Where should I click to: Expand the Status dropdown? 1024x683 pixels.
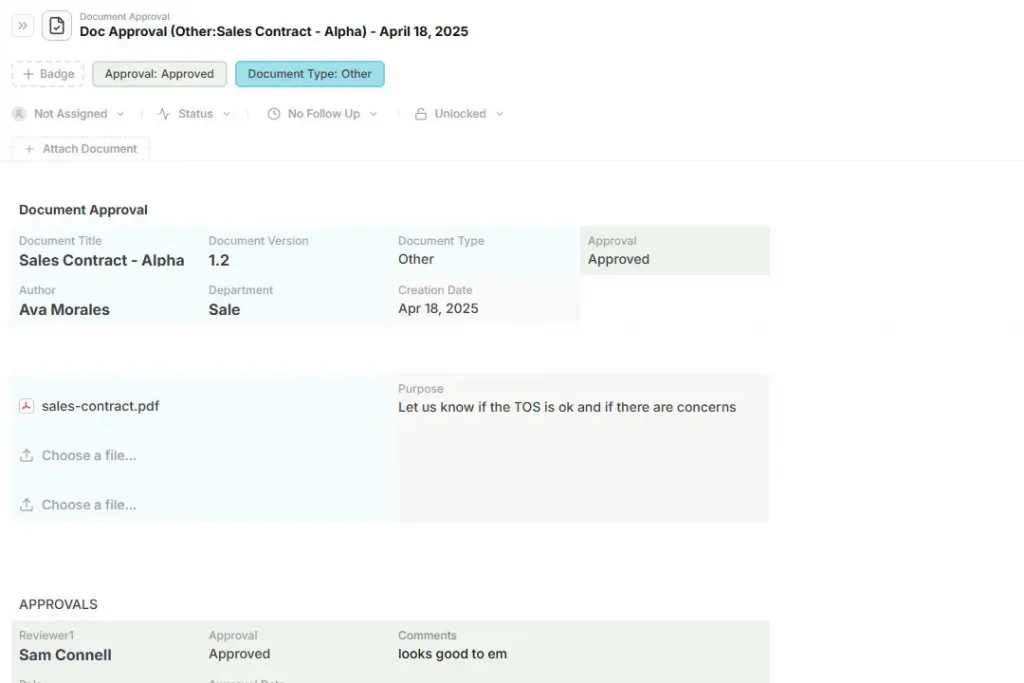[194, 113]
